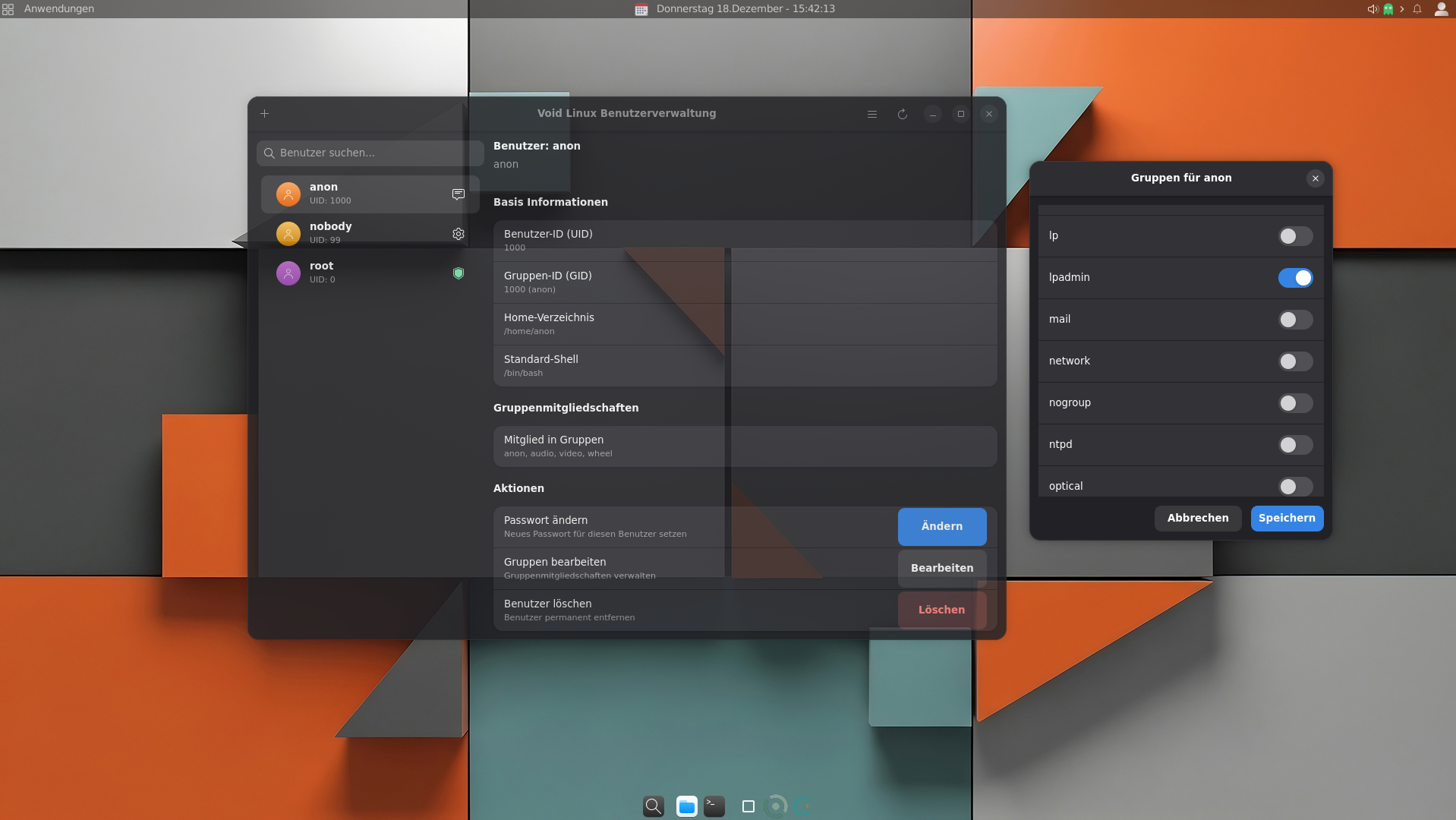Open the hamburger menu in header bar
This screenshot has width=1456, height=820.
click(872, 114)
